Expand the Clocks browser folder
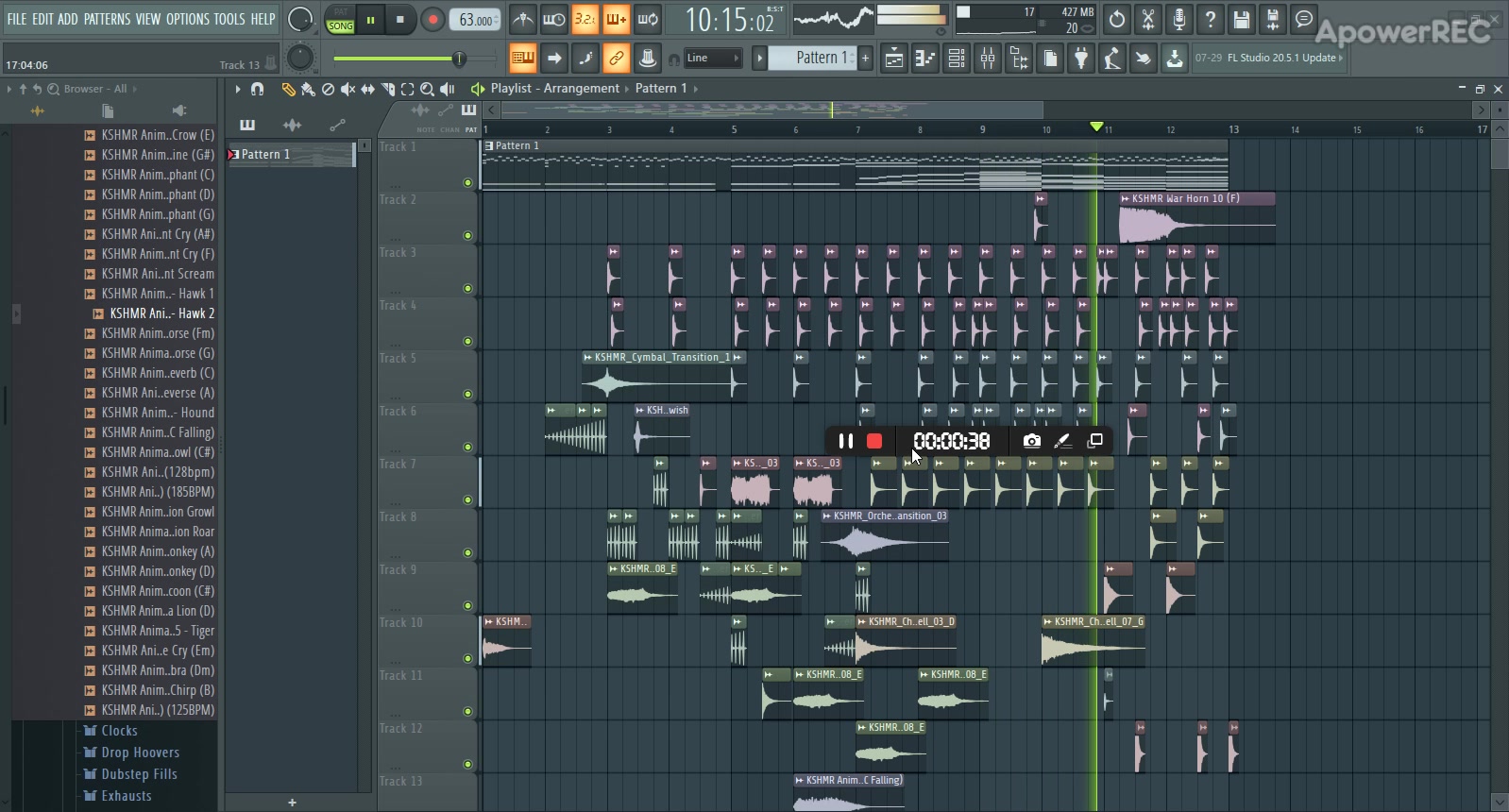The height and width of the screenshot is (812, 1509). 119,731
